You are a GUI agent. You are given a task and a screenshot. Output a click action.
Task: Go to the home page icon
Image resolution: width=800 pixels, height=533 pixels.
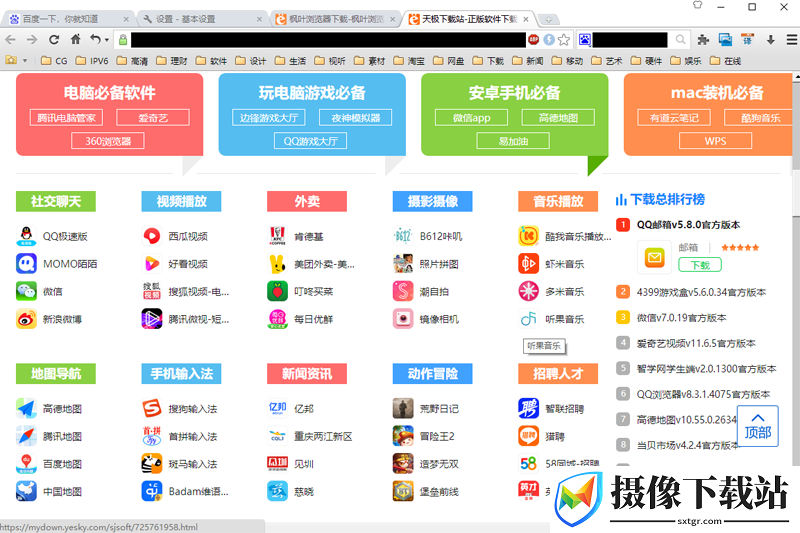point(75,39)
